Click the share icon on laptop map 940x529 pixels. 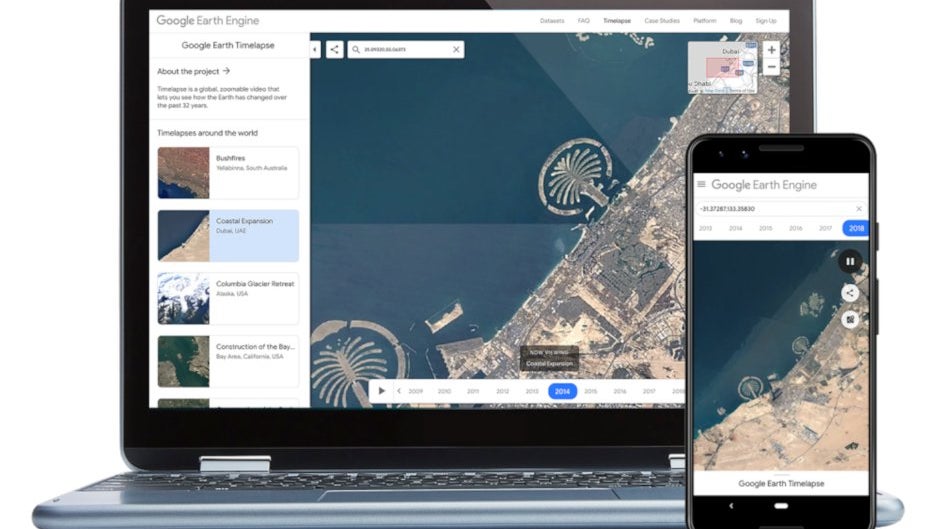[335, 49]
